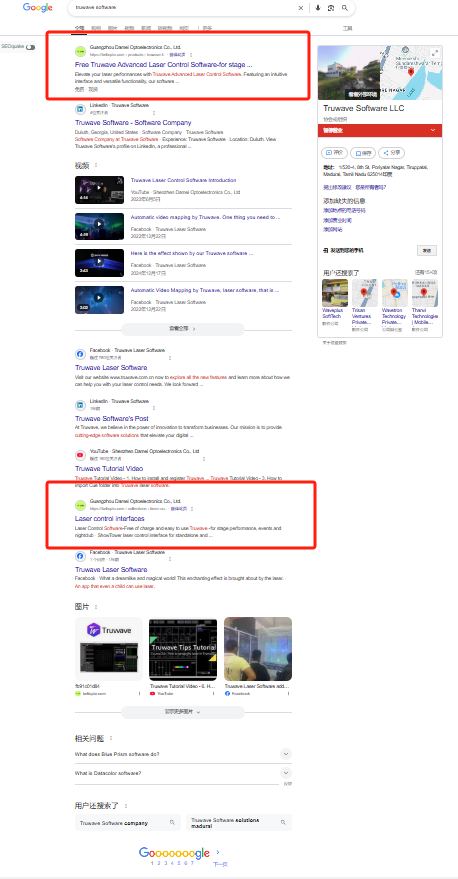Image resolution: width=458 pixels, height=879 pixels.
Task: Open three-dot menu under bellopto.com image card
Action: [x=140, y=693]
